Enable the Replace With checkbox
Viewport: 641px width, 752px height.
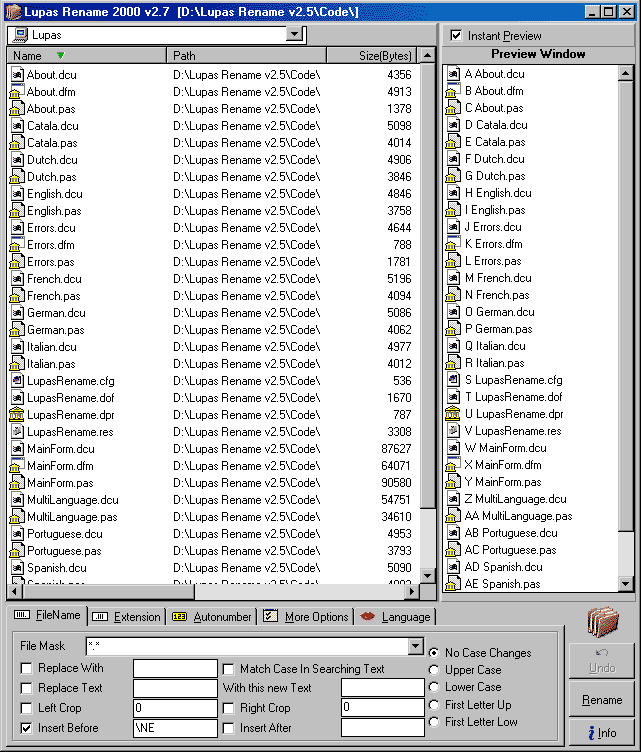click(26, 668)
